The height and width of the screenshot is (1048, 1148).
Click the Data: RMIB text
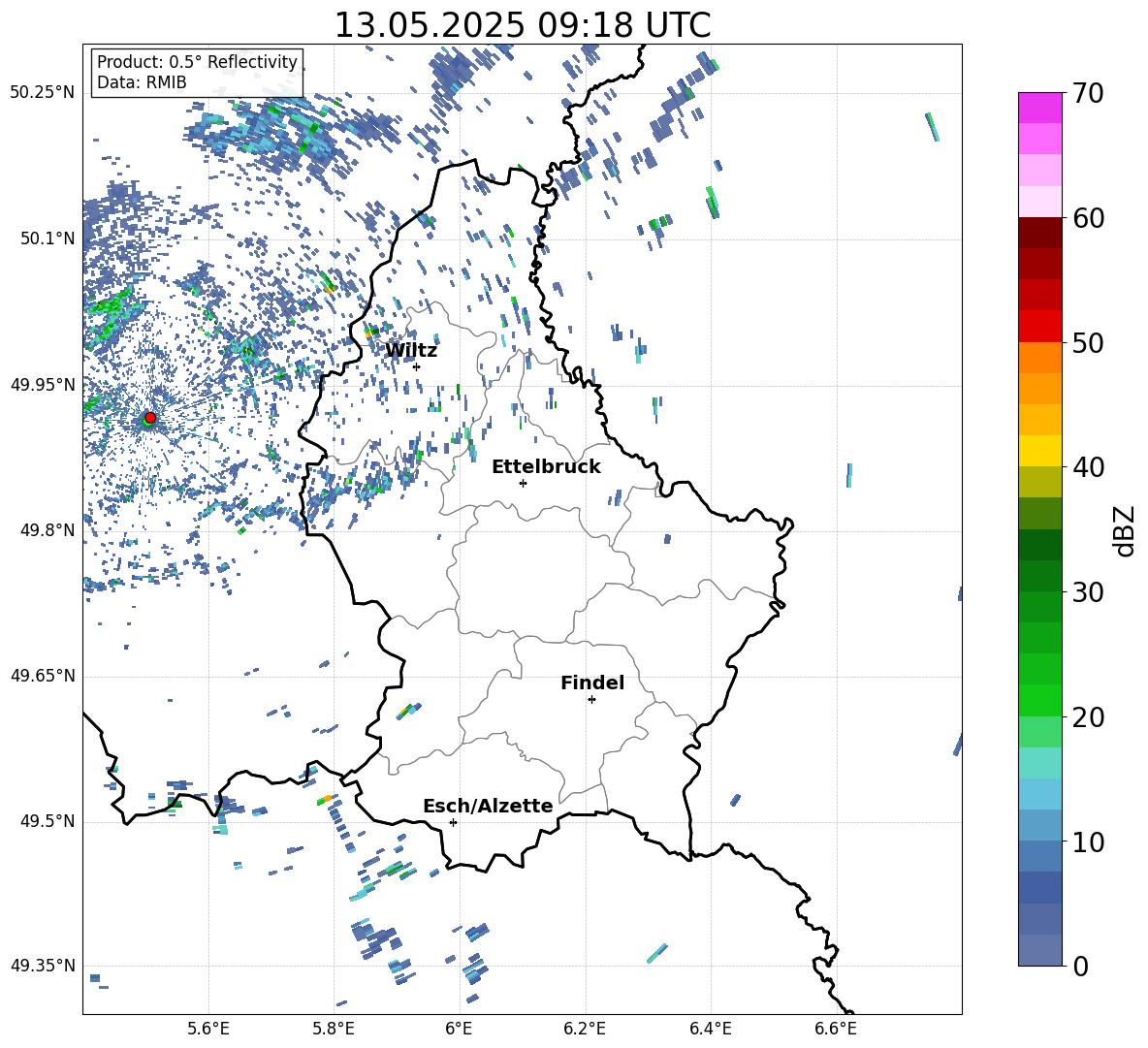pyautogui.click(x=142, y=82)
